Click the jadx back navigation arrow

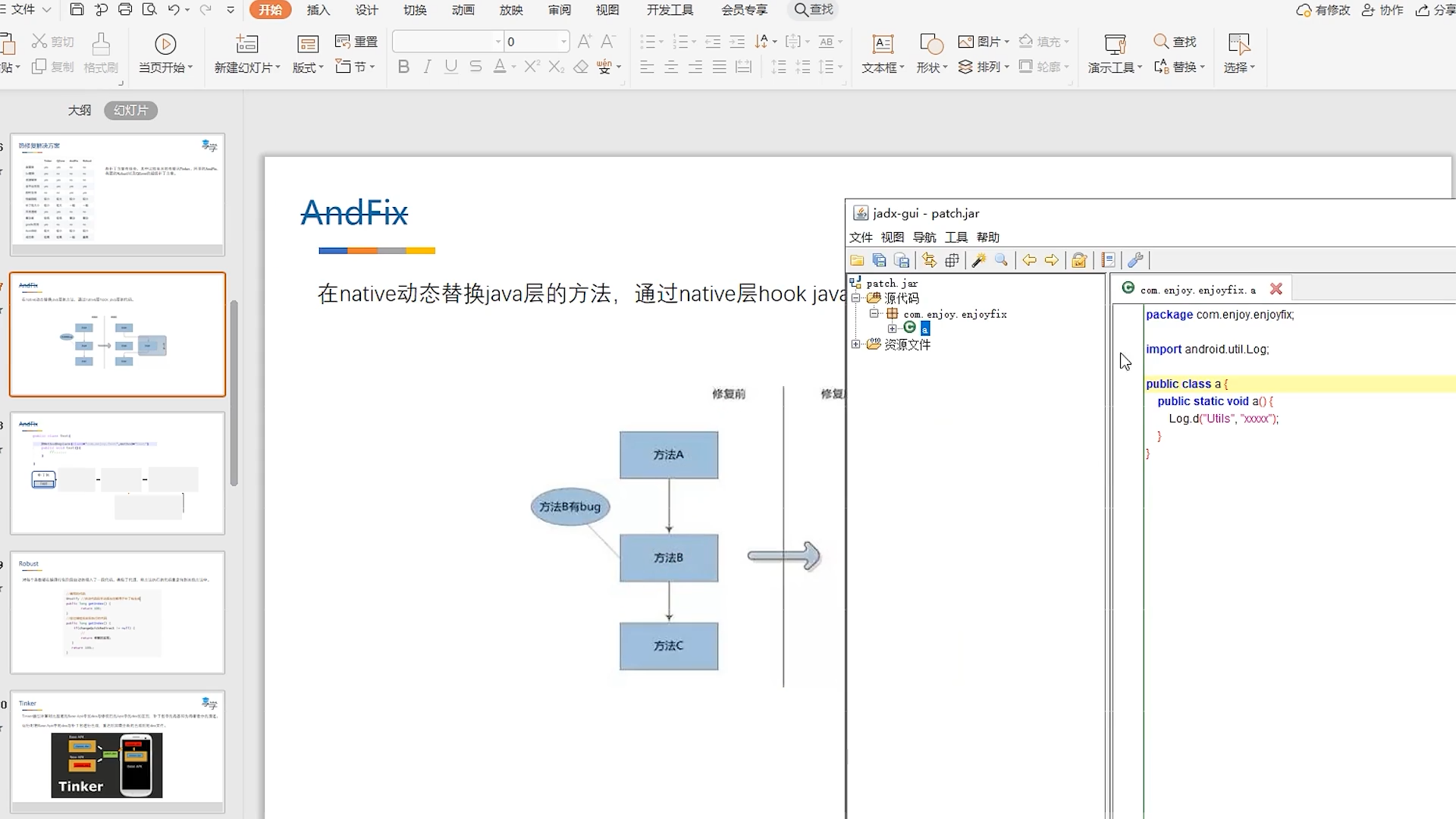coord(1029,260)
